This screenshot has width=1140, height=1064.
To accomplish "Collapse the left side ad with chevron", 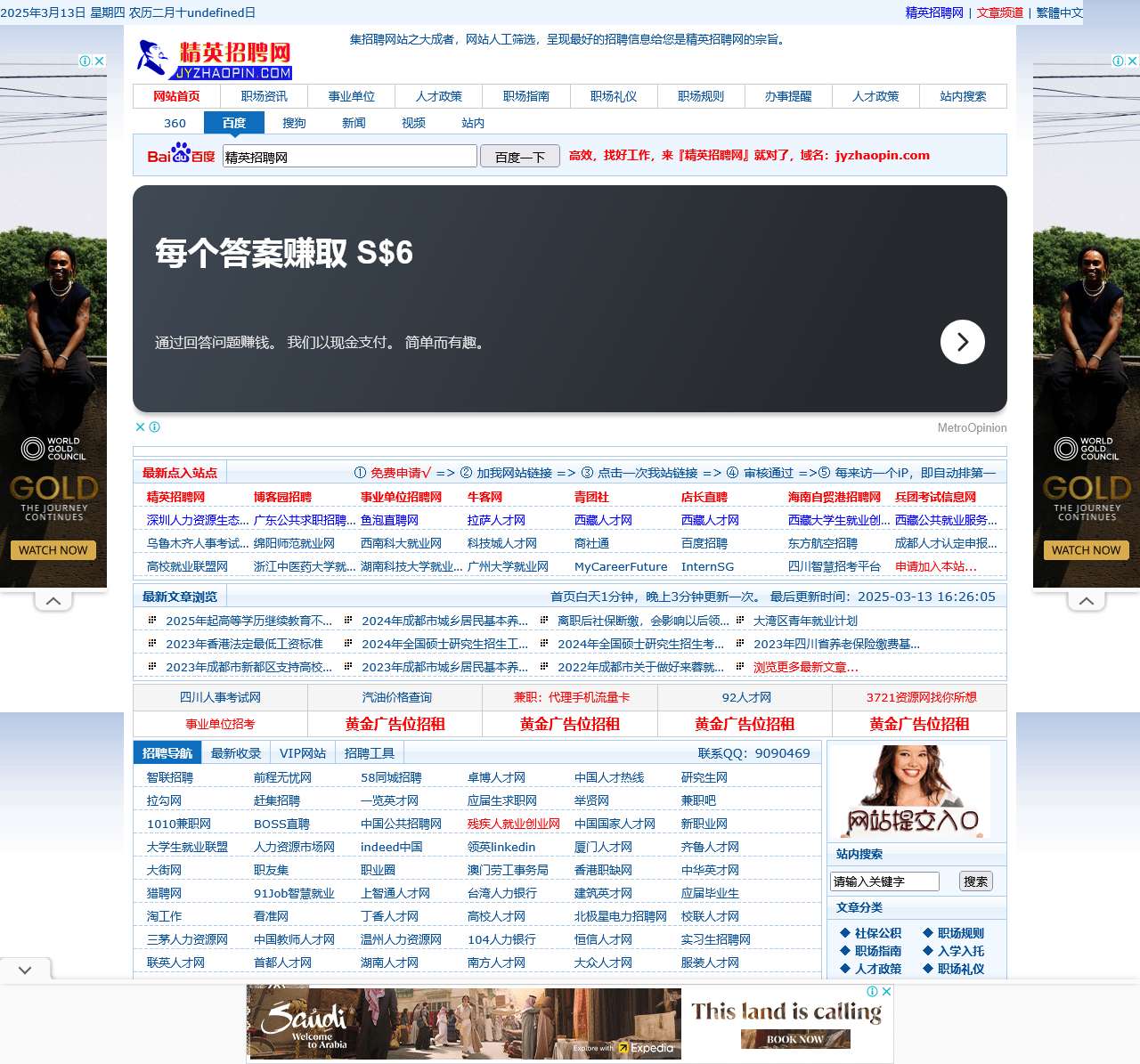I will (53, 601).
